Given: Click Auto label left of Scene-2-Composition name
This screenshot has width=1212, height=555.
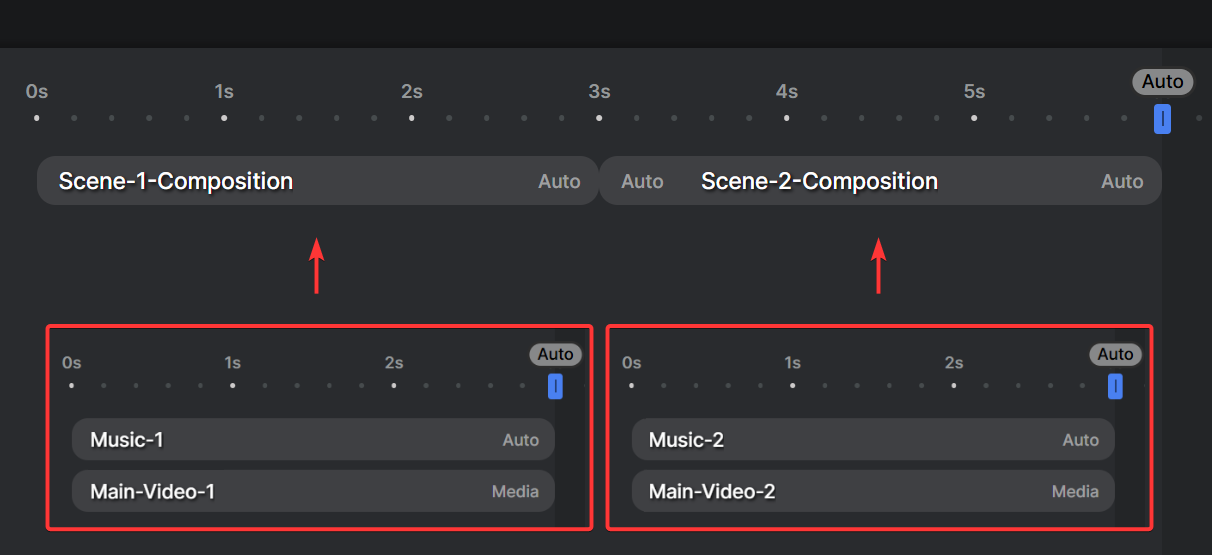Looking at the screenshot, I should pos(642,181).
